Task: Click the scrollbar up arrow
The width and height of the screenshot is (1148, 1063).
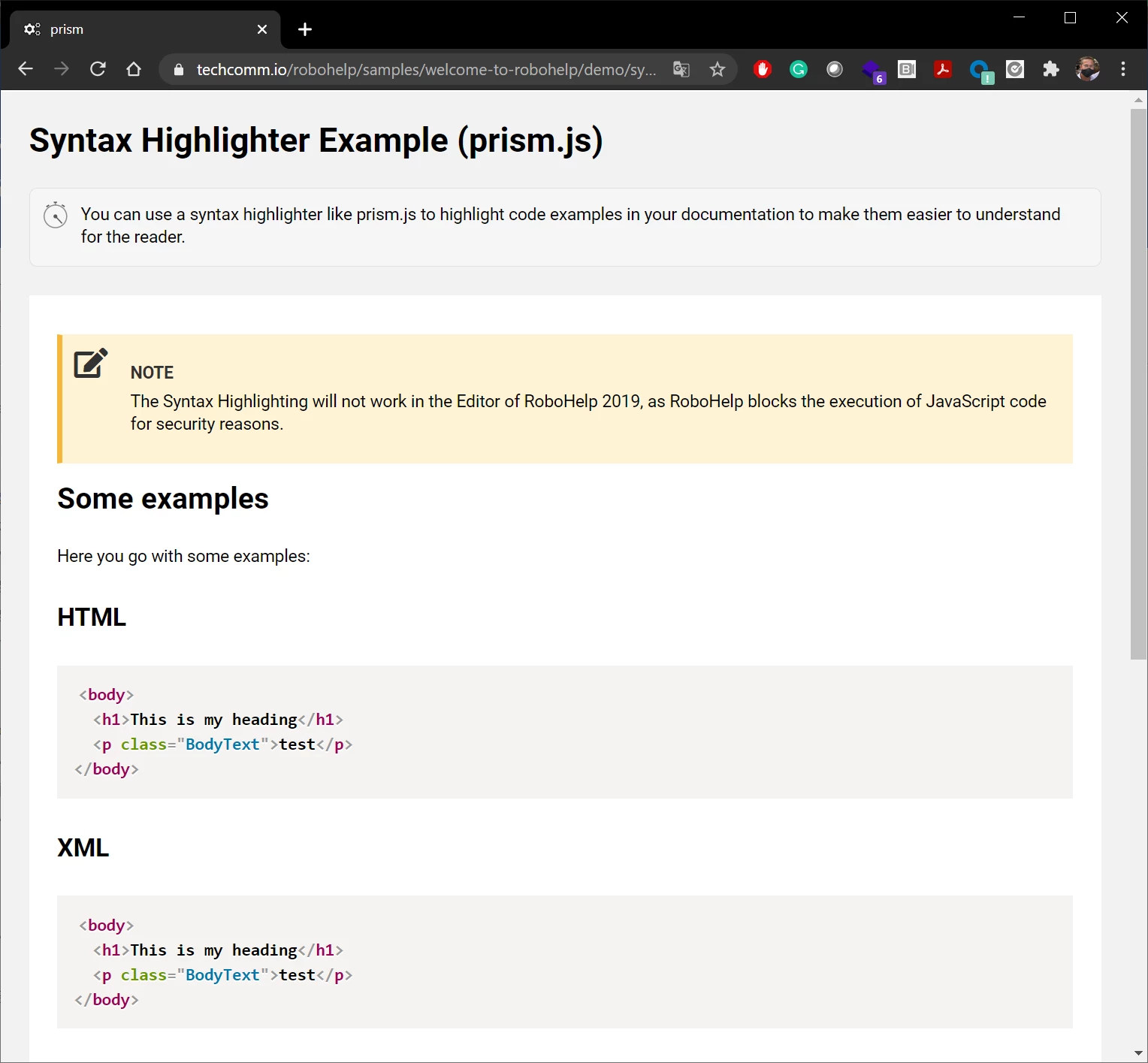Action: coord(1138,99)
